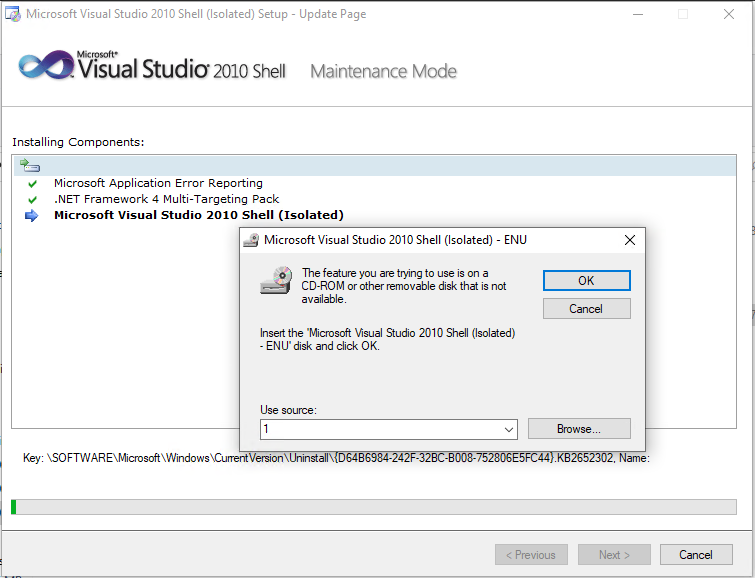The height and width of the screenshot is (578, 755).
Task: Click the installer icon in dialog title bar
Action: tap(251, 240)
